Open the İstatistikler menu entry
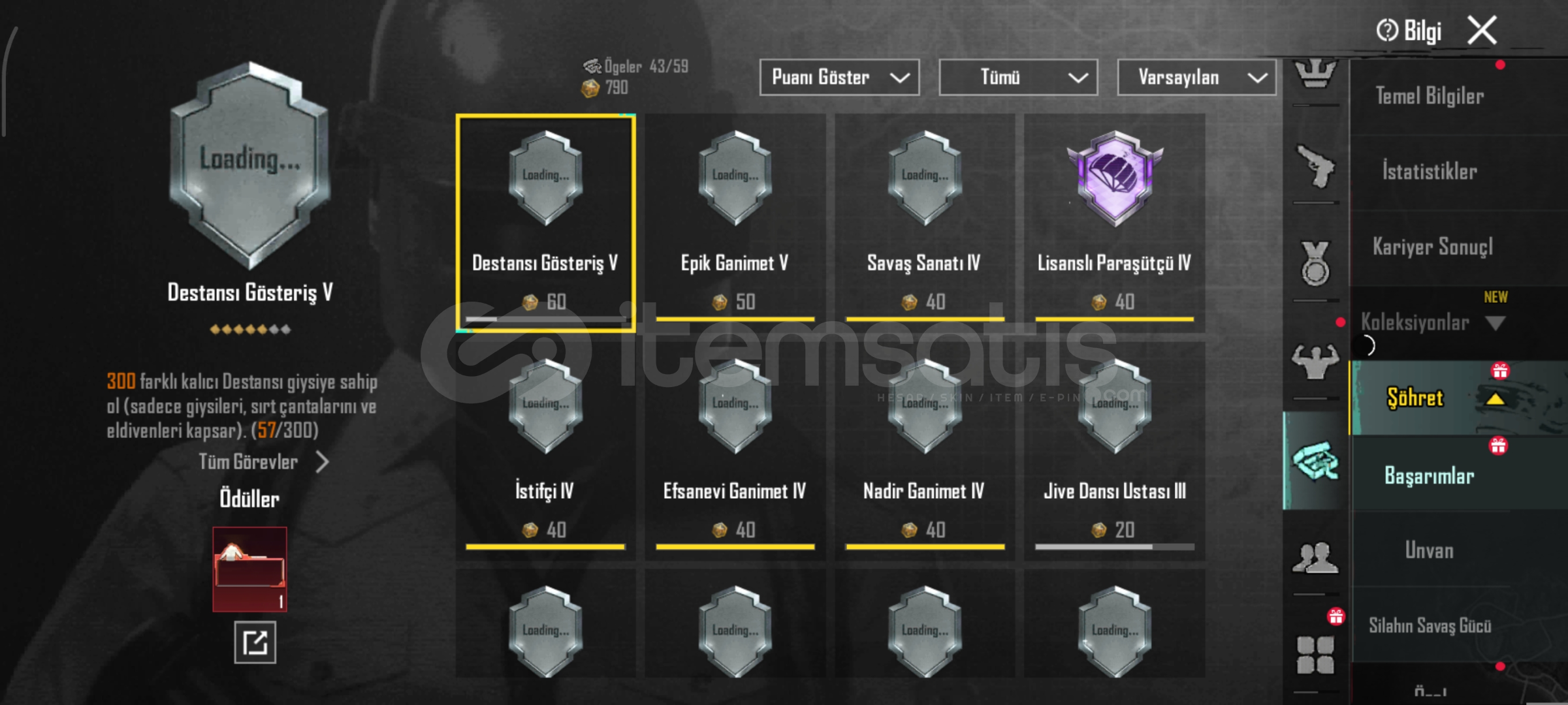Screen dimensions: 1568x705 (1429, 172)
